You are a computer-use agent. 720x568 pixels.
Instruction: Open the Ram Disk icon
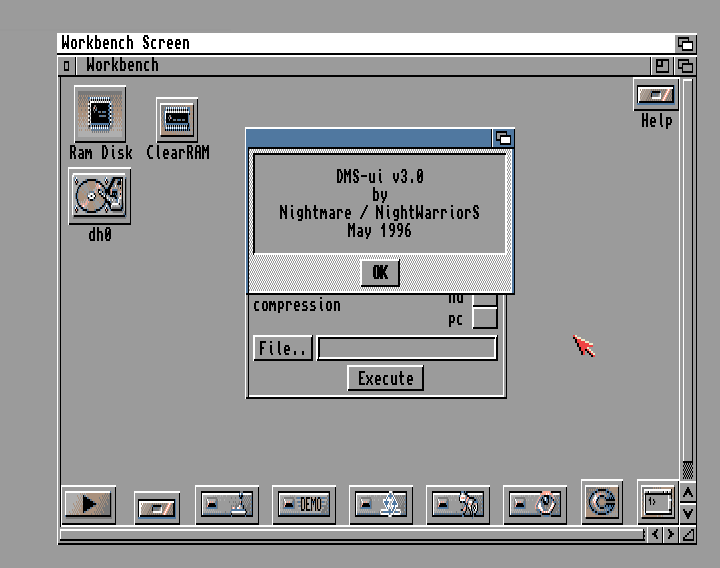(100, 115)
